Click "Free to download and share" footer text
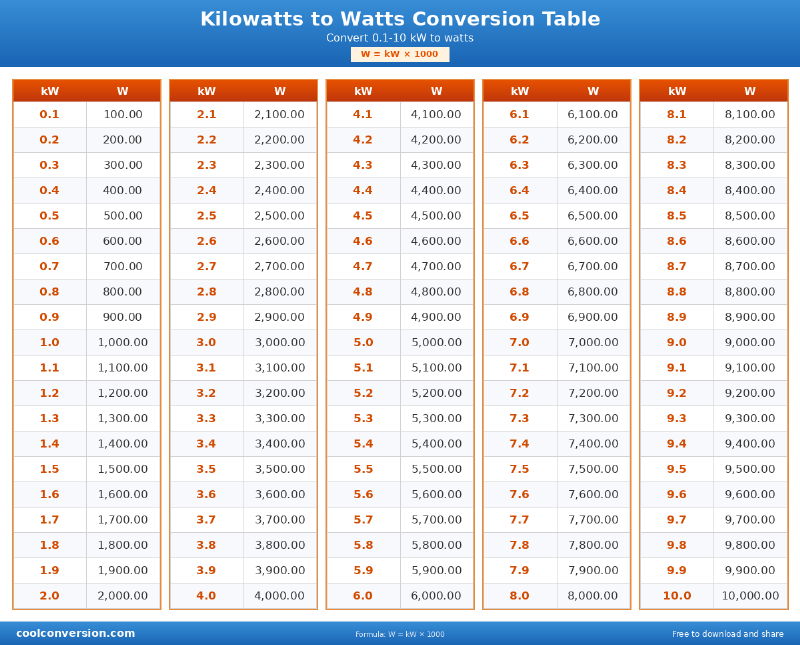Viewport: 800px width, 645px height. 728,634
